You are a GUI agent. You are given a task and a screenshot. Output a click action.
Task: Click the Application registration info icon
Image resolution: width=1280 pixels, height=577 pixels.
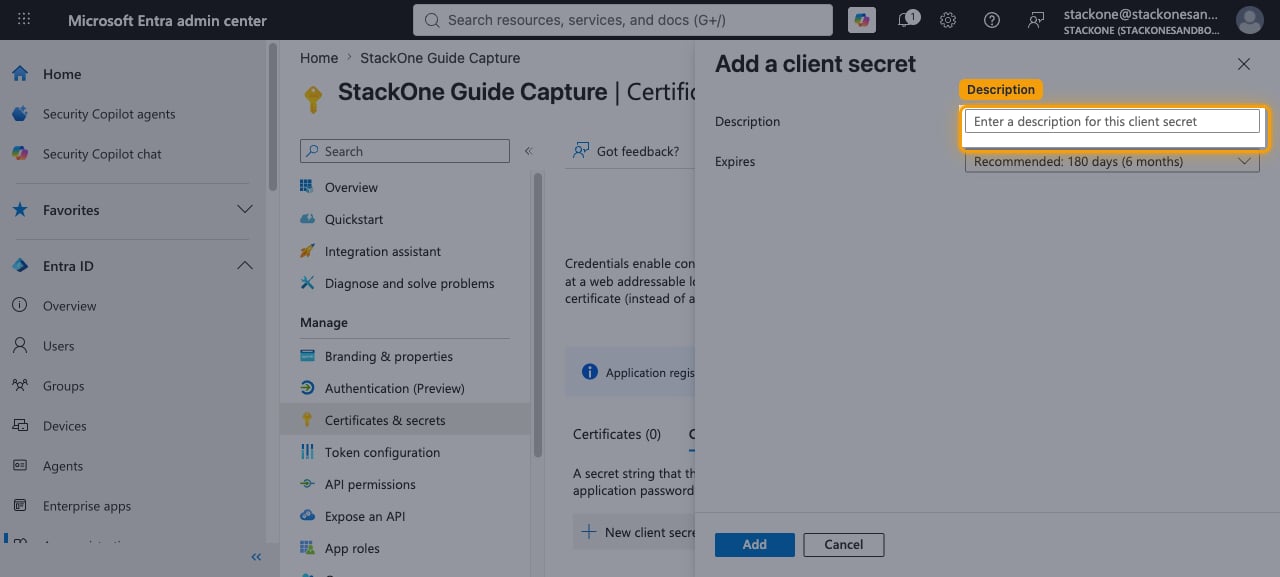pos(589,372)
